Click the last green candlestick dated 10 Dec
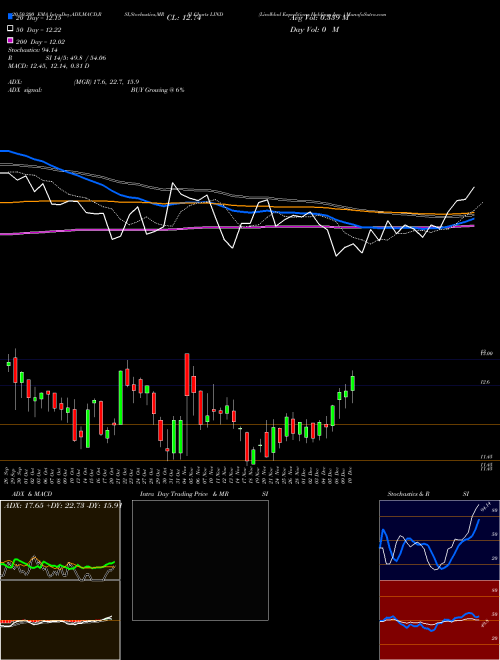500x660 pixels. coord(352,383)
